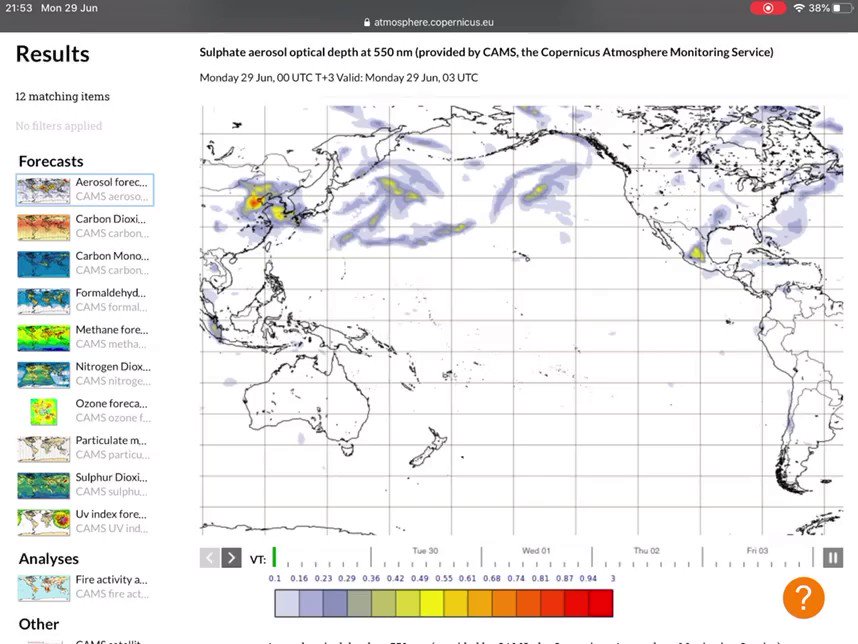The image size is (858, 644).
Task: Click the green VT time position marker
Action: coord(274,557)
